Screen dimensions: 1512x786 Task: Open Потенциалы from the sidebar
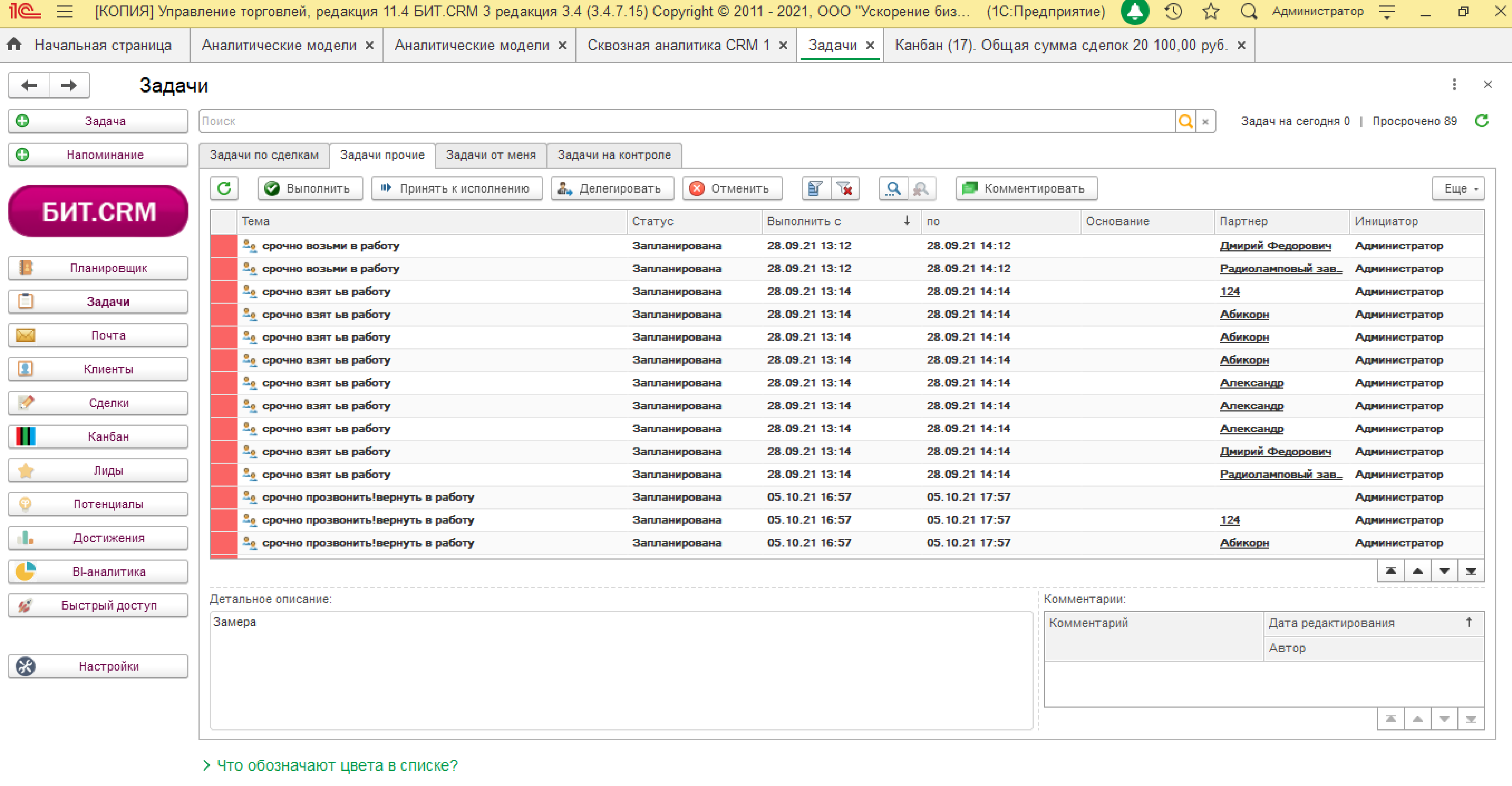[98, 504]
